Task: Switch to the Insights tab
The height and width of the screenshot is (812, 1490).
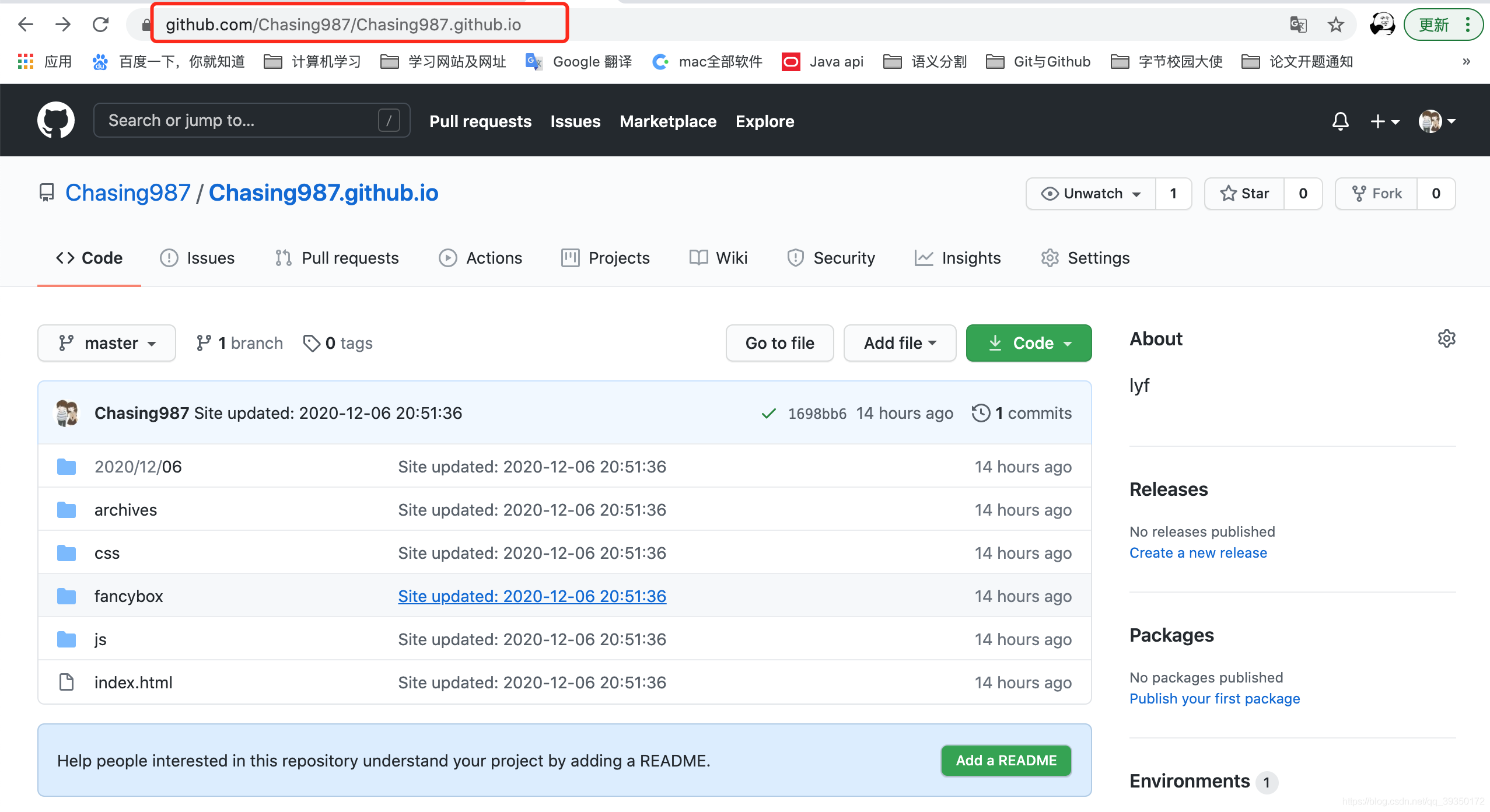Action: (x=957, y=258)
